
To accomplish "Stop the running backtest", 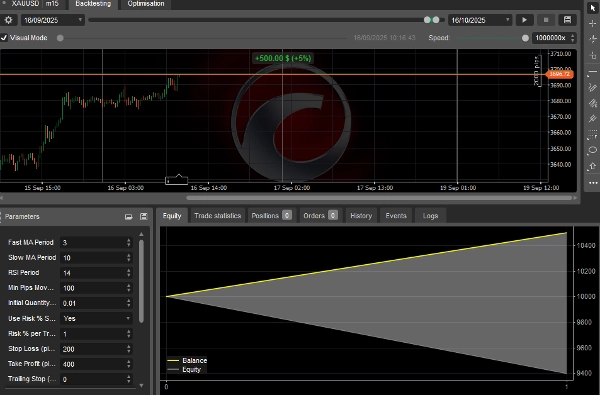I will [x=546, y=20].
